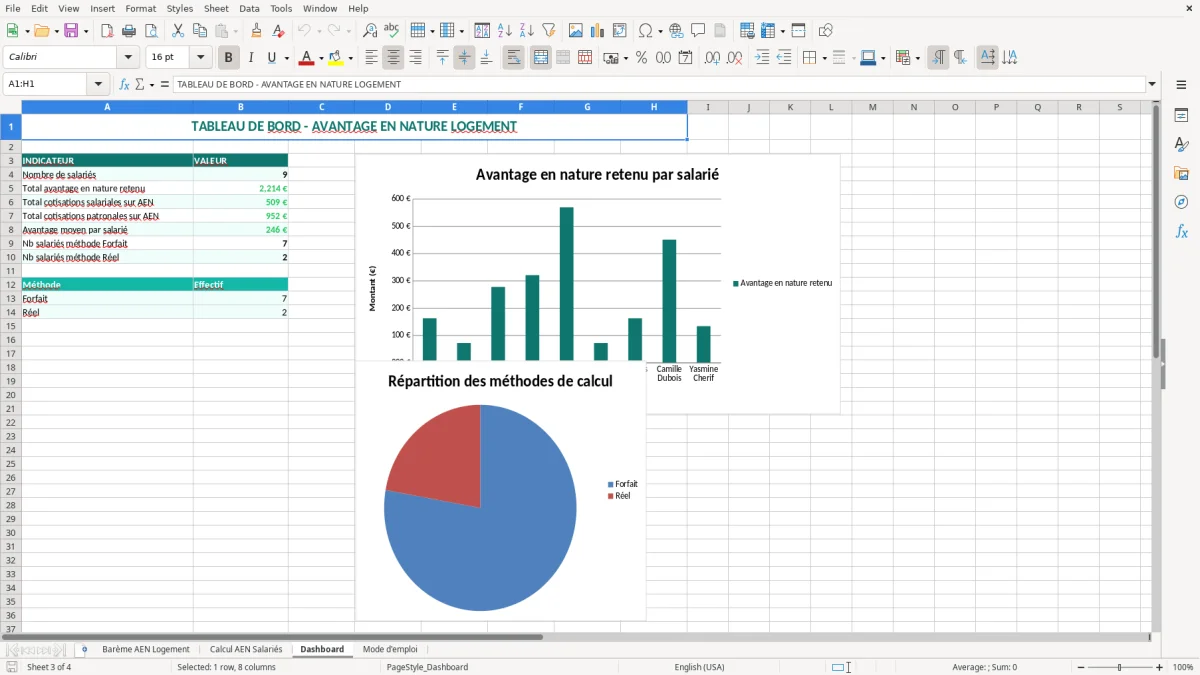Run the Spelling check icon
This screenshot has width=1200, height=675.
392,31
